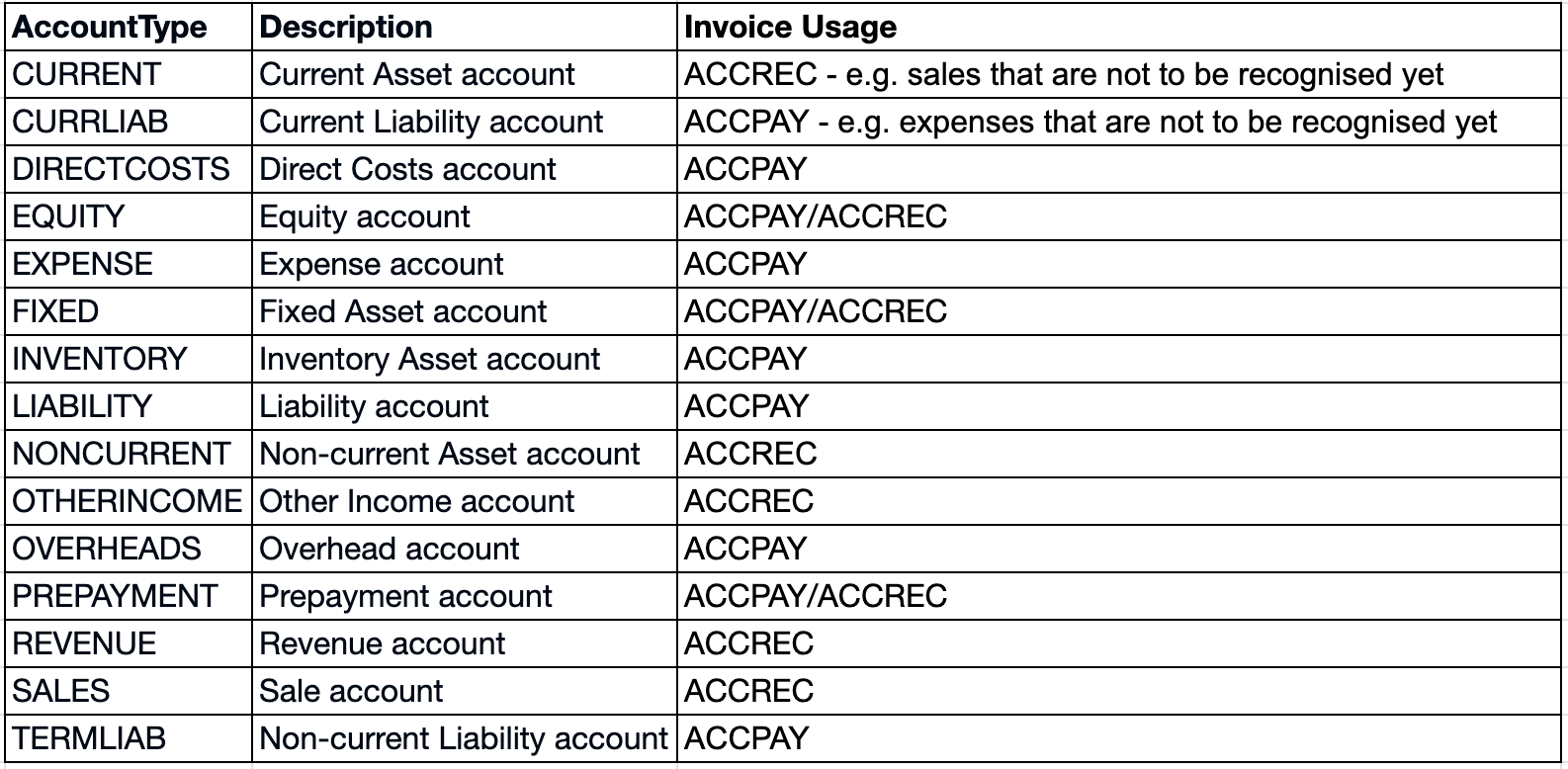Screen dimensions: 1568x769
Task: Click the SALES account type cell
Action: click(61, 691)
